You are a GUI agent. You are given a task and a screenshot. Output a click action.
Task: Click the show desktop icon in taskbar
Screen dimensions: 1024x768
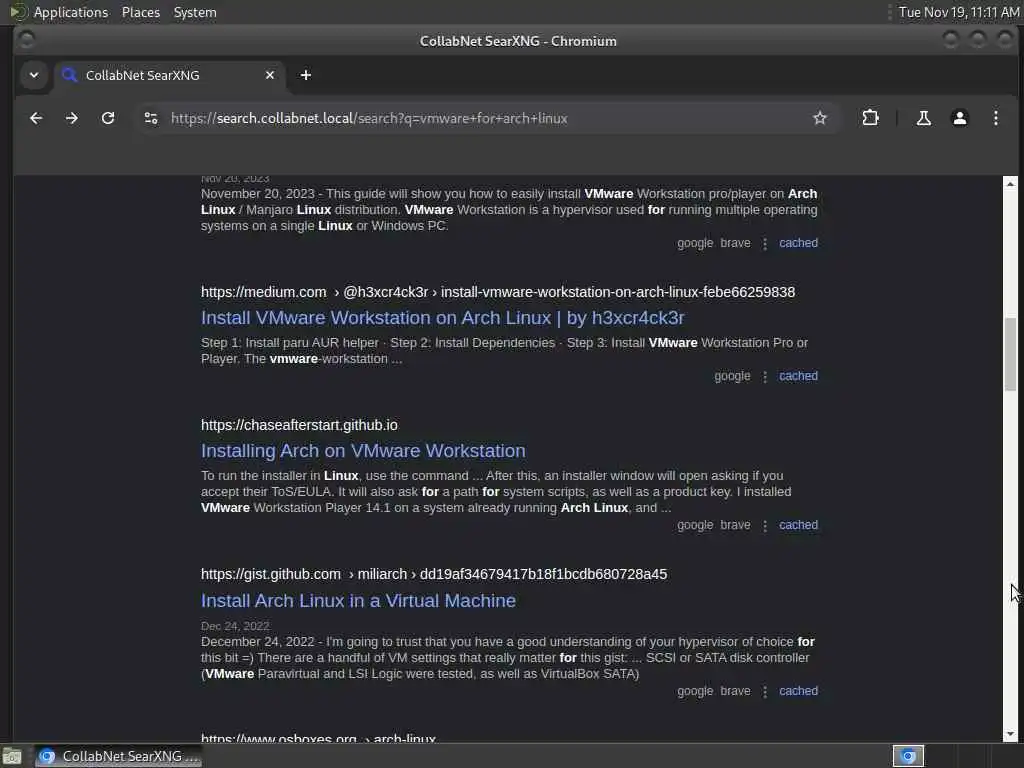(x=12, y=756)
